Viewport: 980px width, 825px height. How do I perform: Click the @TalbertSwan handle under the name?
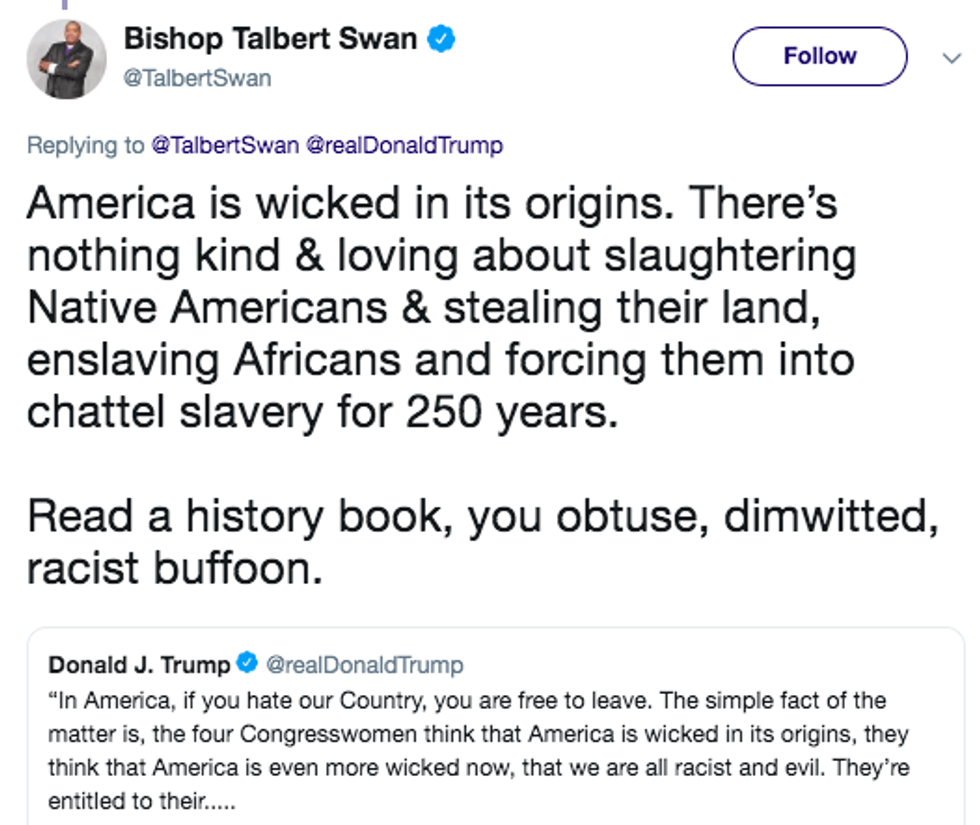tap(197, 78)
